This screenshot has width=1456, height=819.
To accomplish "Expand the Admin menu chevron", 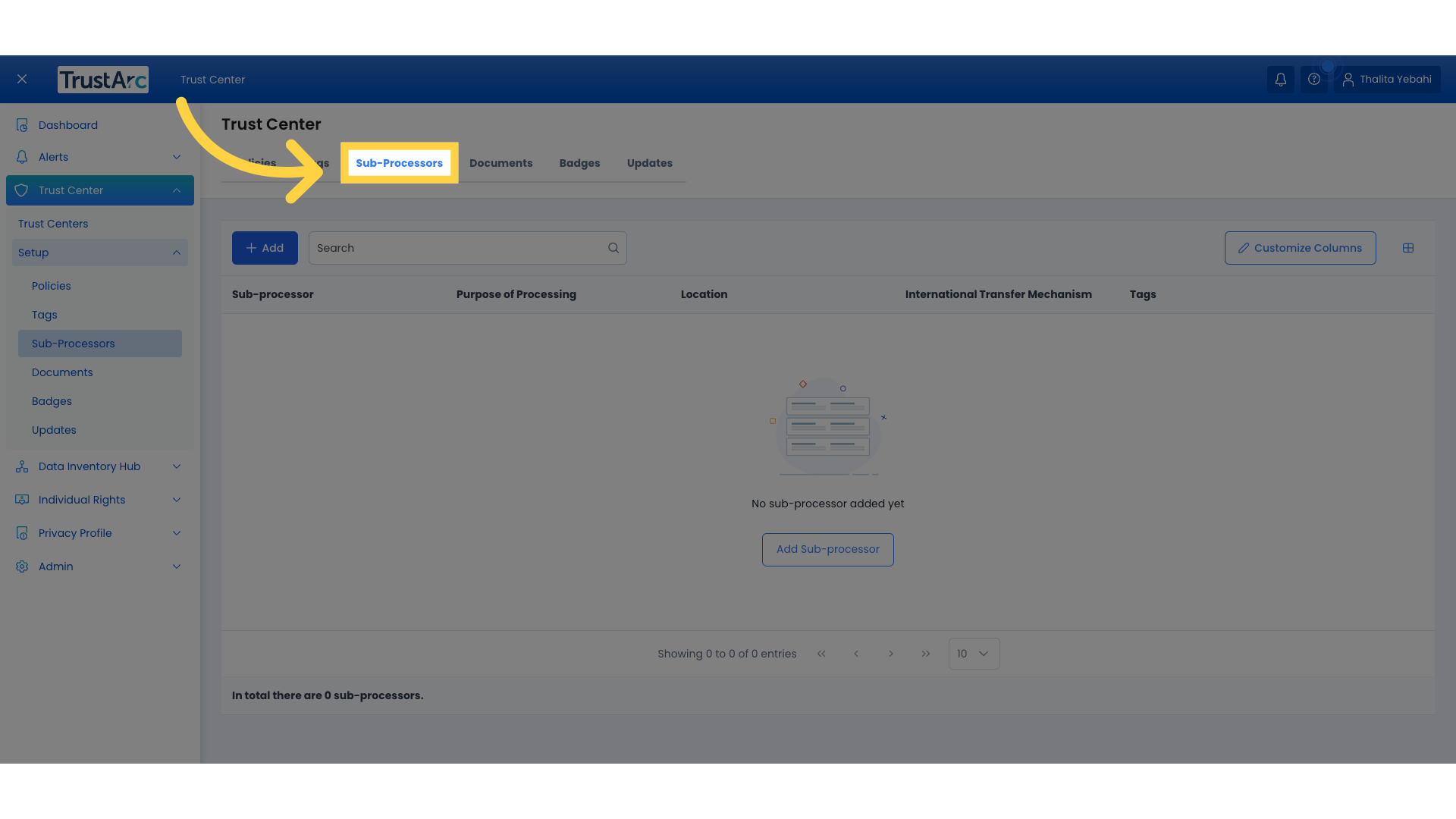I will pos(177,566).
